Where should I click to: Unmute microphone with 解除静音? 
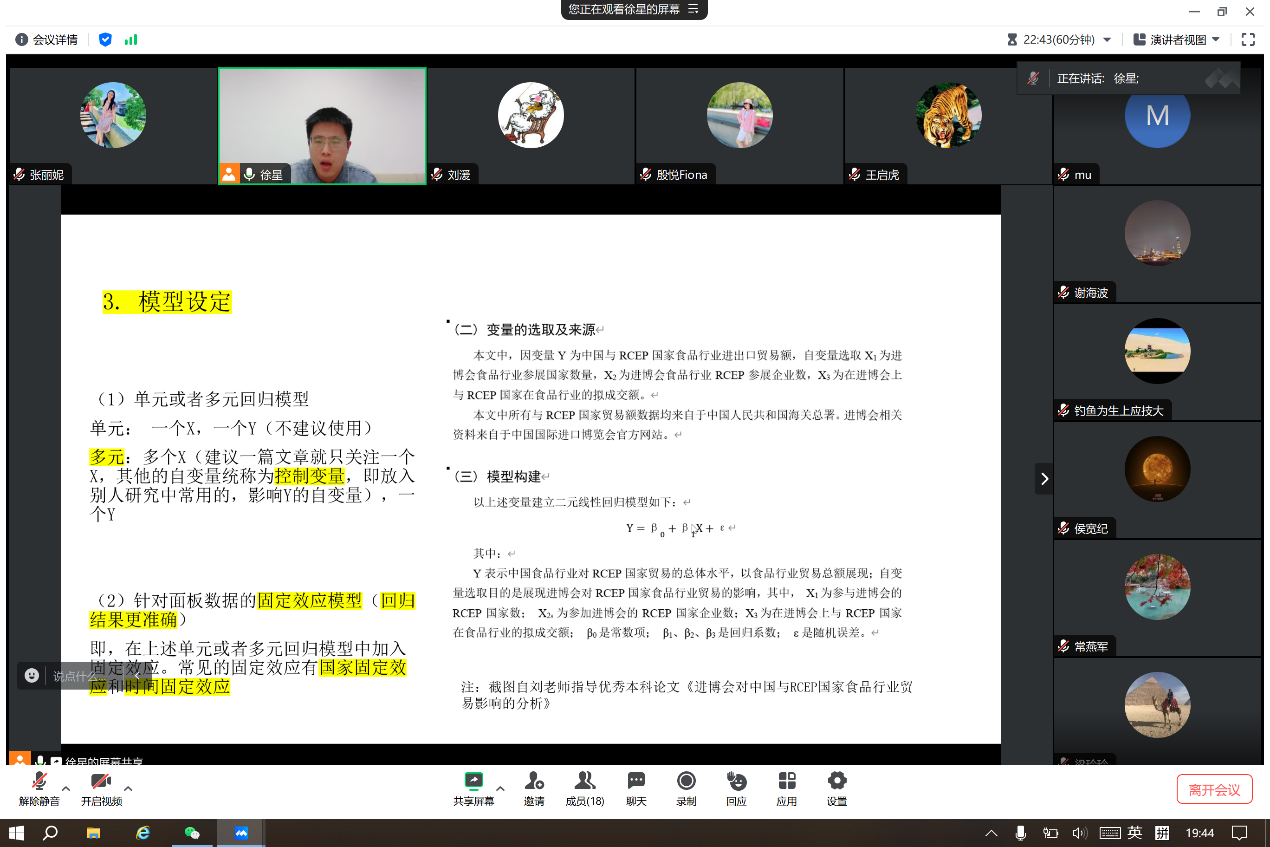pyautogui.click(x=39, y=788)
